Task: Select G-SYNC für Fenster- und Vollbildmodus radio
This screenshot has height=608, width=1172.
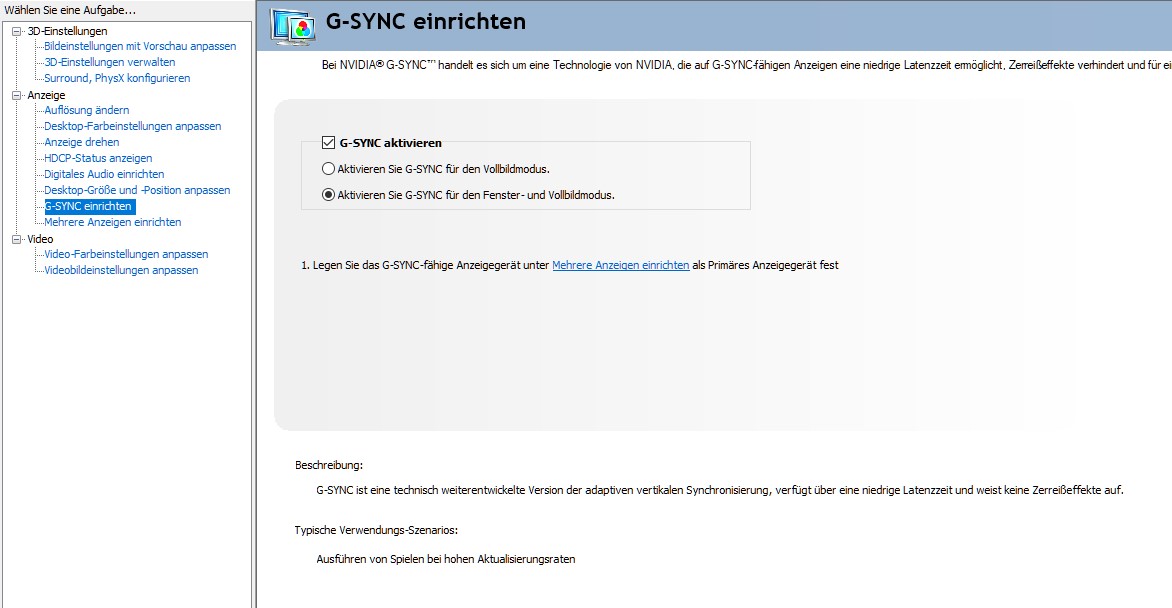Action: 328,194
